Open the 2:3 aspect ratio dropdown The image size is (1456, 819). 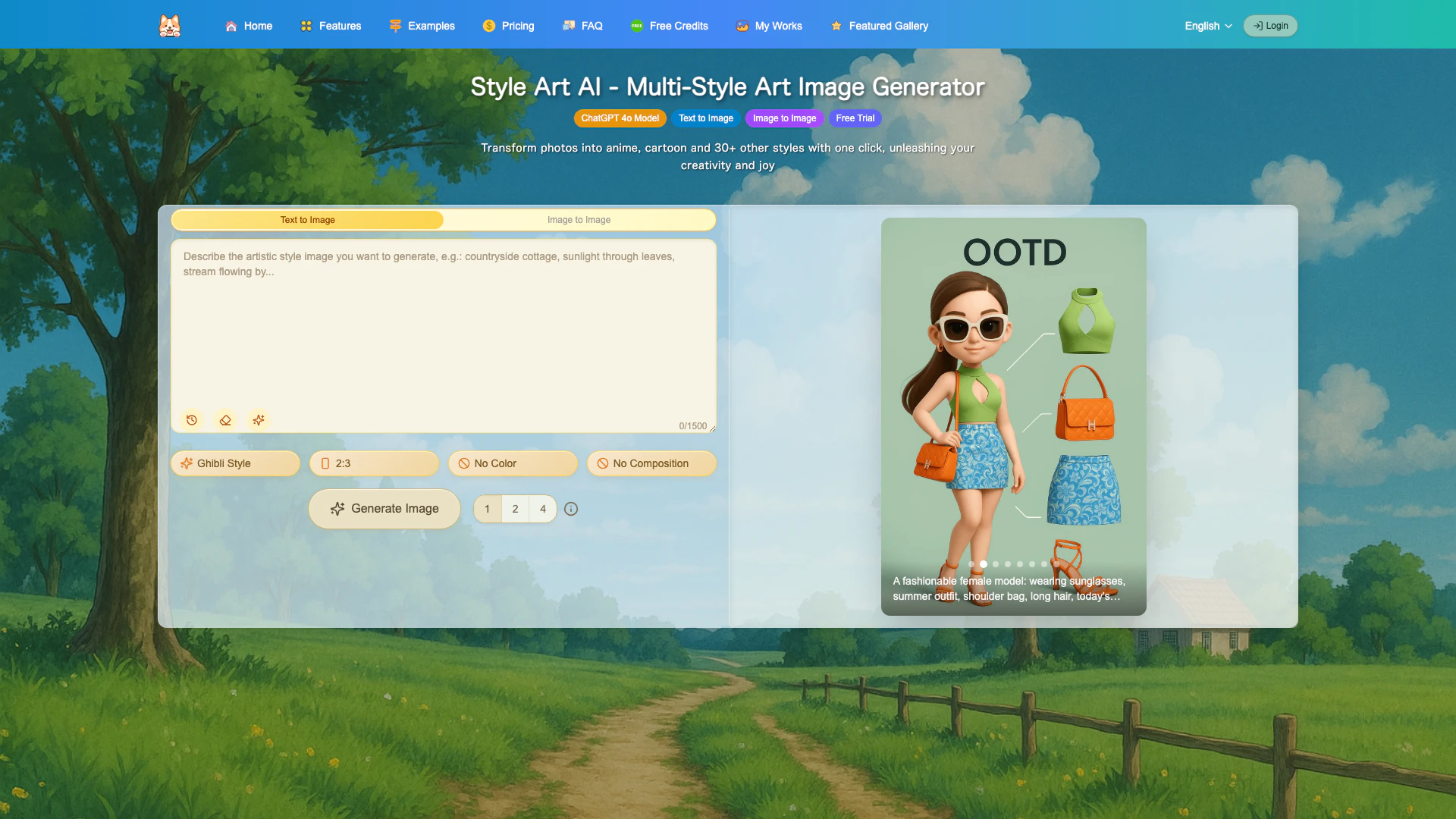374,463
